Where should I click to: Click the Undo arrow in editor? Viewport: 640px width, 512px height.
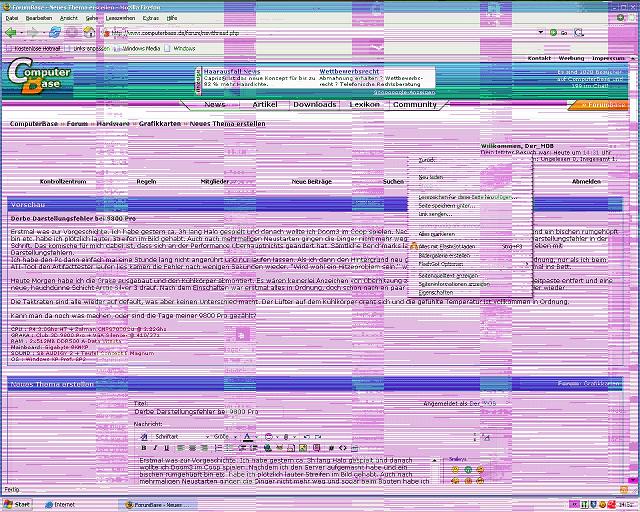(x=307, y=436)
